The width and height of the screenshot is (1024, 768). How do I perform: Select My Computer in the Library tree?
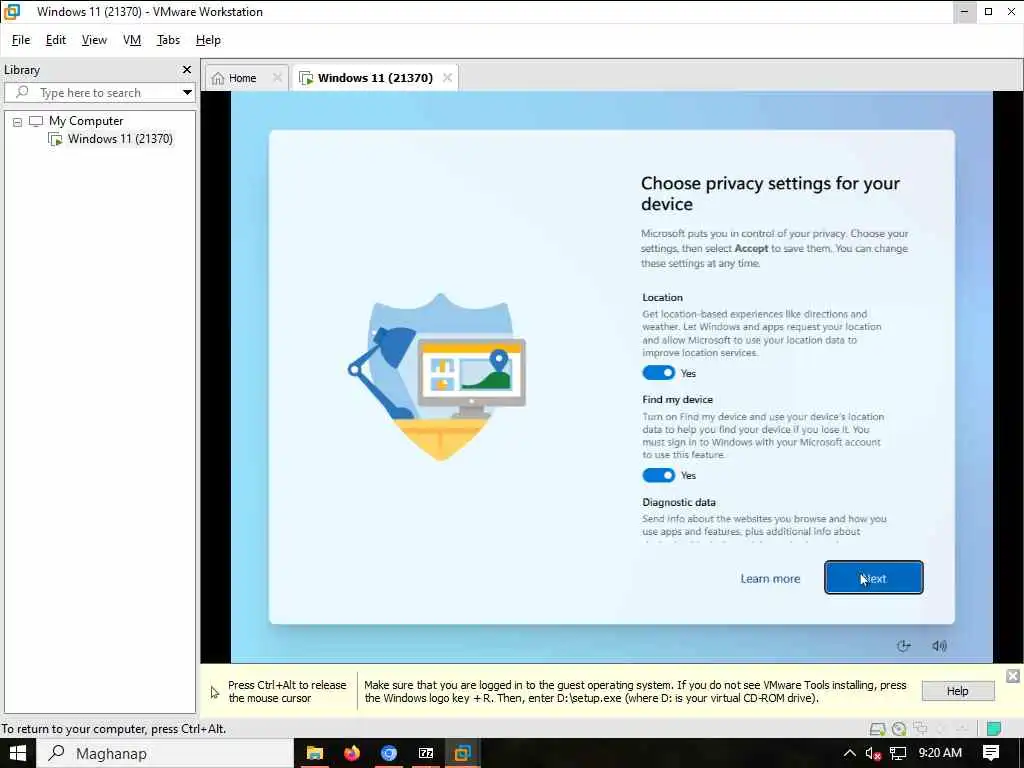(86, 121)
